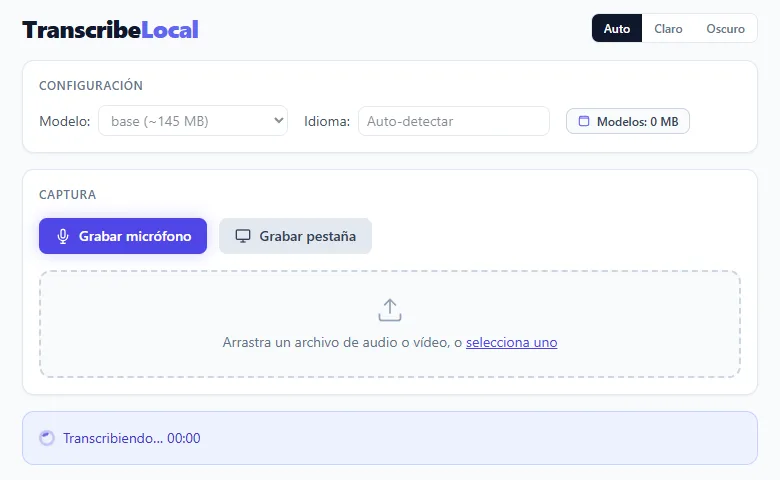This screenshot has width=780, height=480.
Task: Click the Idioma: label
Action: click(x=327, y=121)
